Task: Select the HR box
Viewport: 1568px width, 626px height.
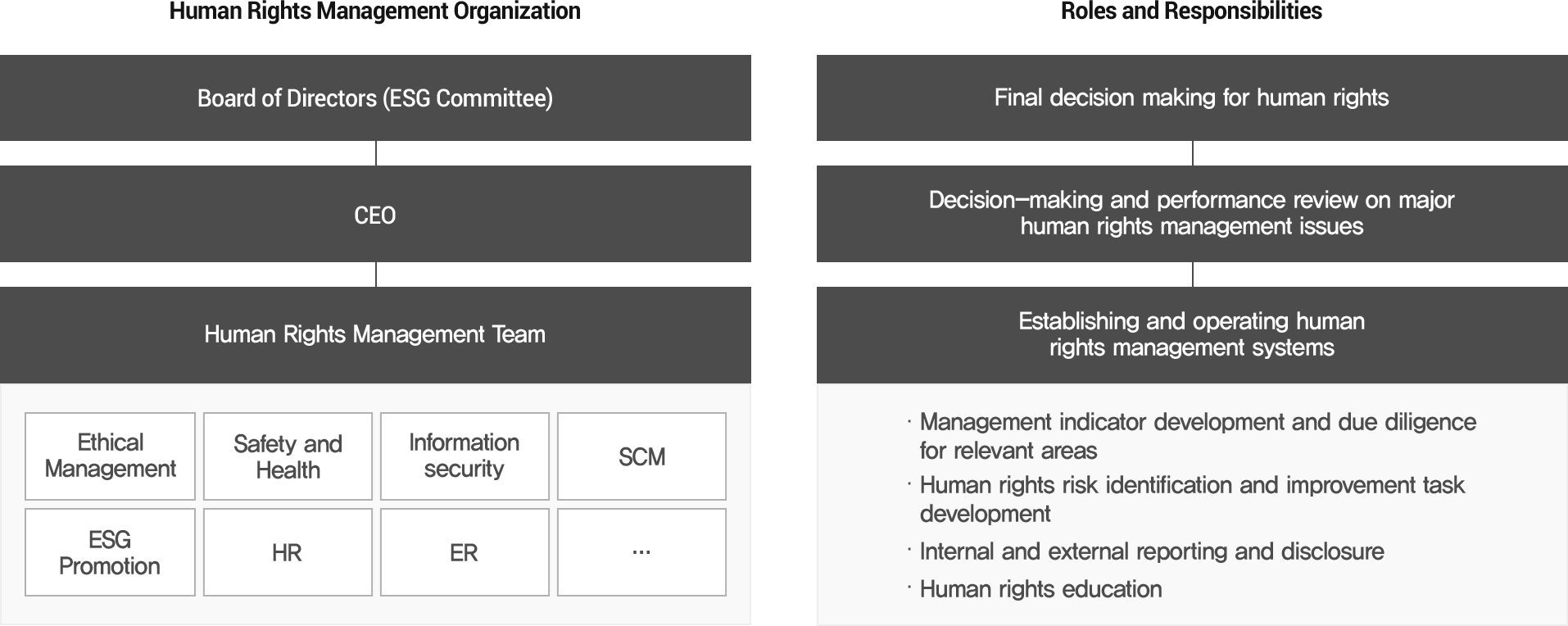Action: pyautogui.click(x=288, y=552)
